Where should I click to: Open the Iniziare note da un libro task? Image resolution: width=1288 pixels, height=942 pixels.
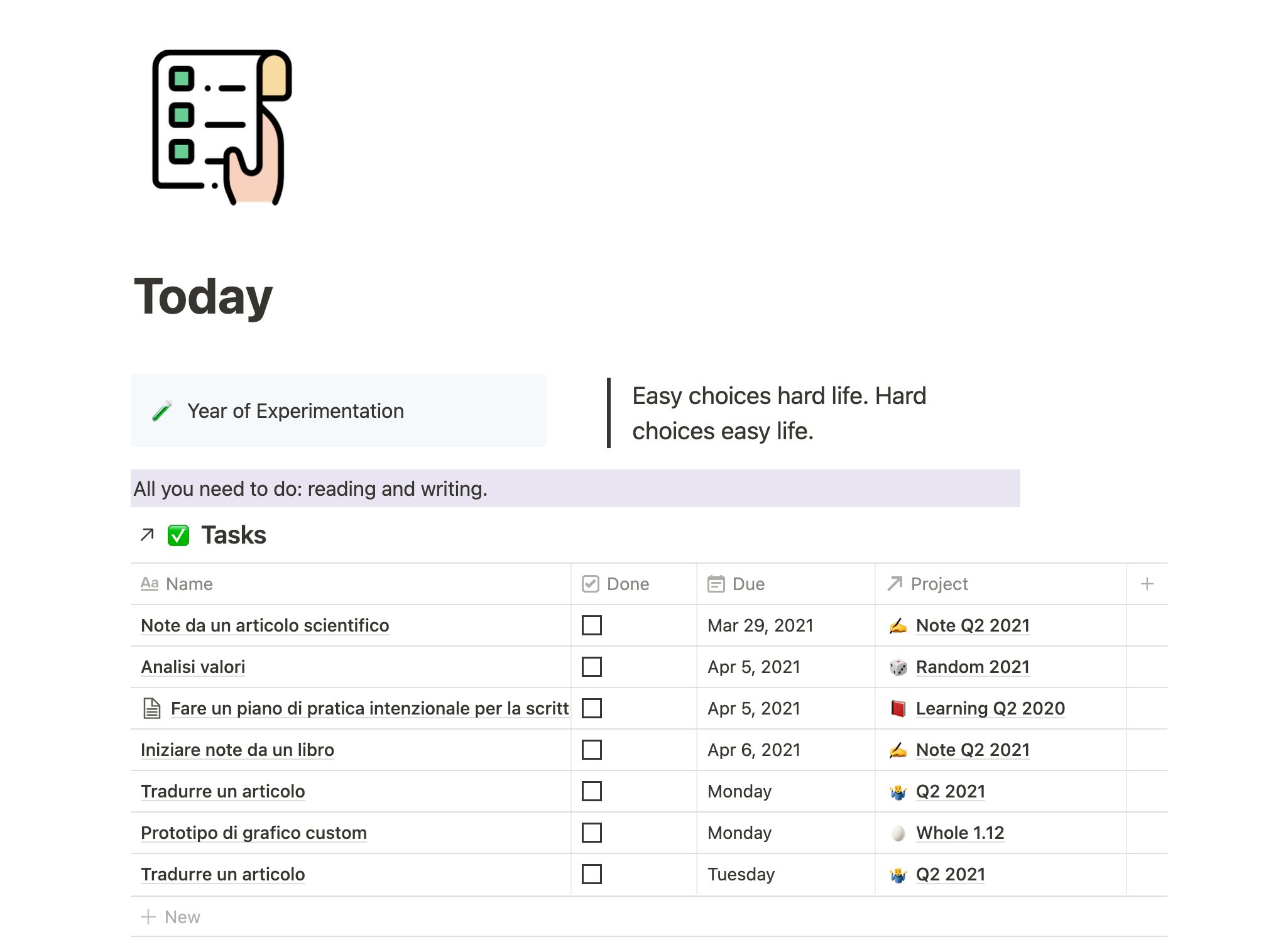coord(237,750)
